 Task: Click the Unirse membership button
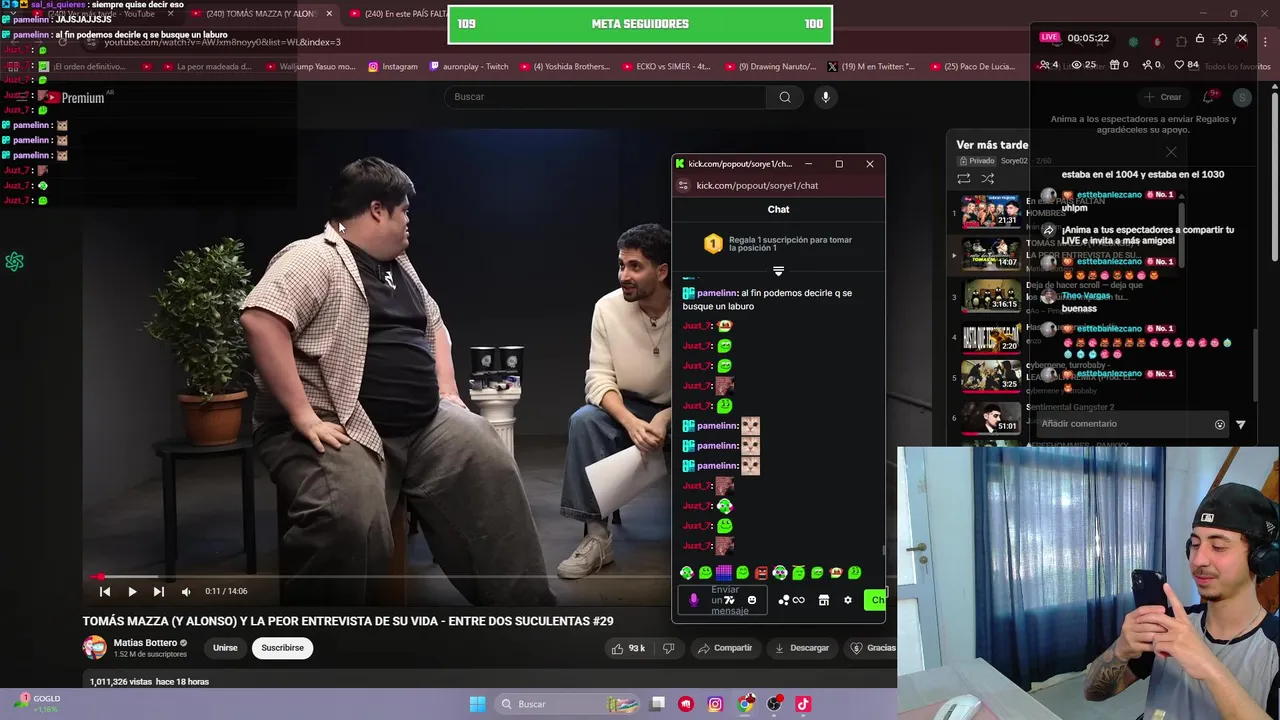pos(225,648)
